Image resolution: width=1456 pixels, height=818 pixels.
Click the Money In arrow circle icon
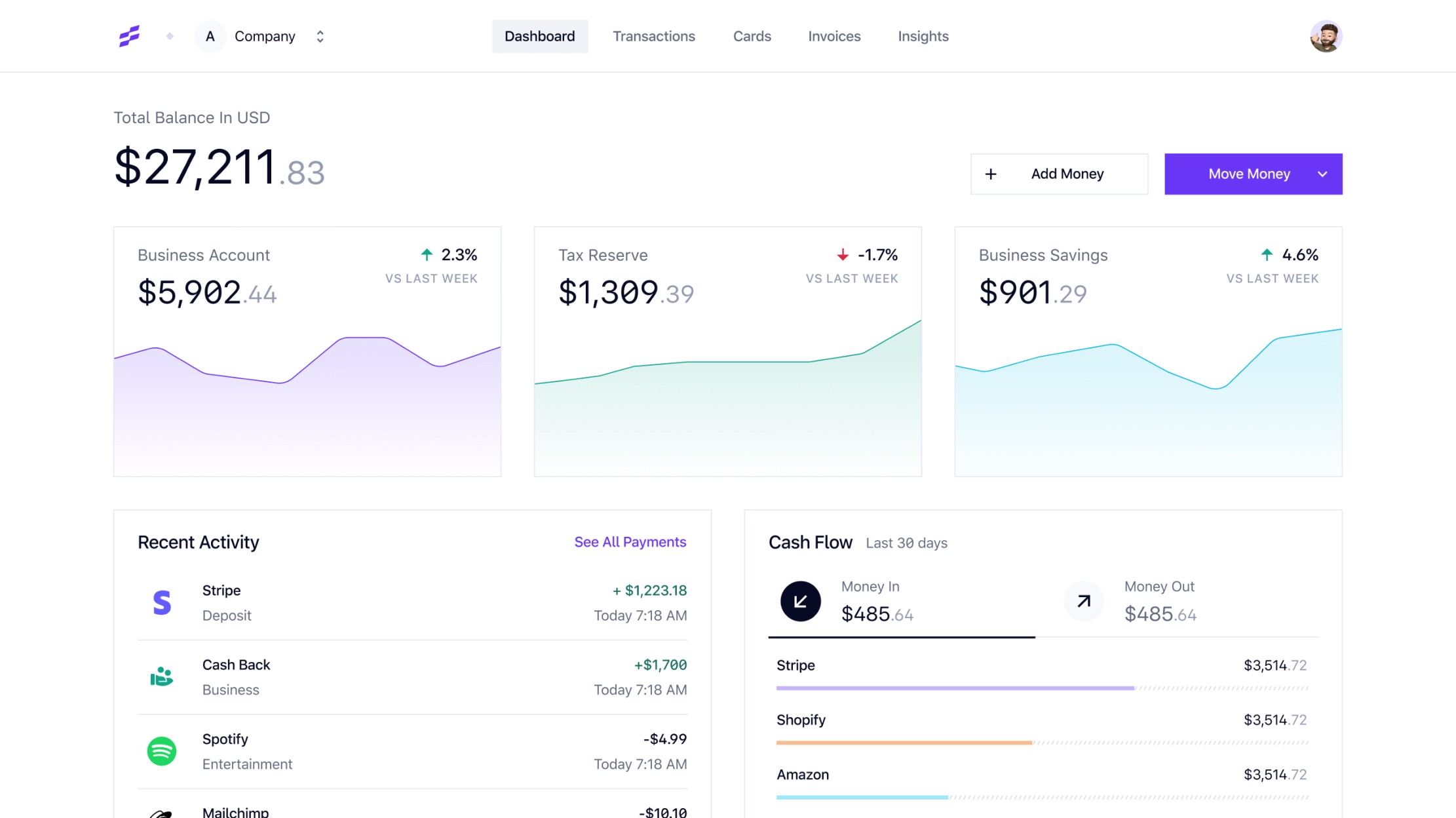(800, 601)
